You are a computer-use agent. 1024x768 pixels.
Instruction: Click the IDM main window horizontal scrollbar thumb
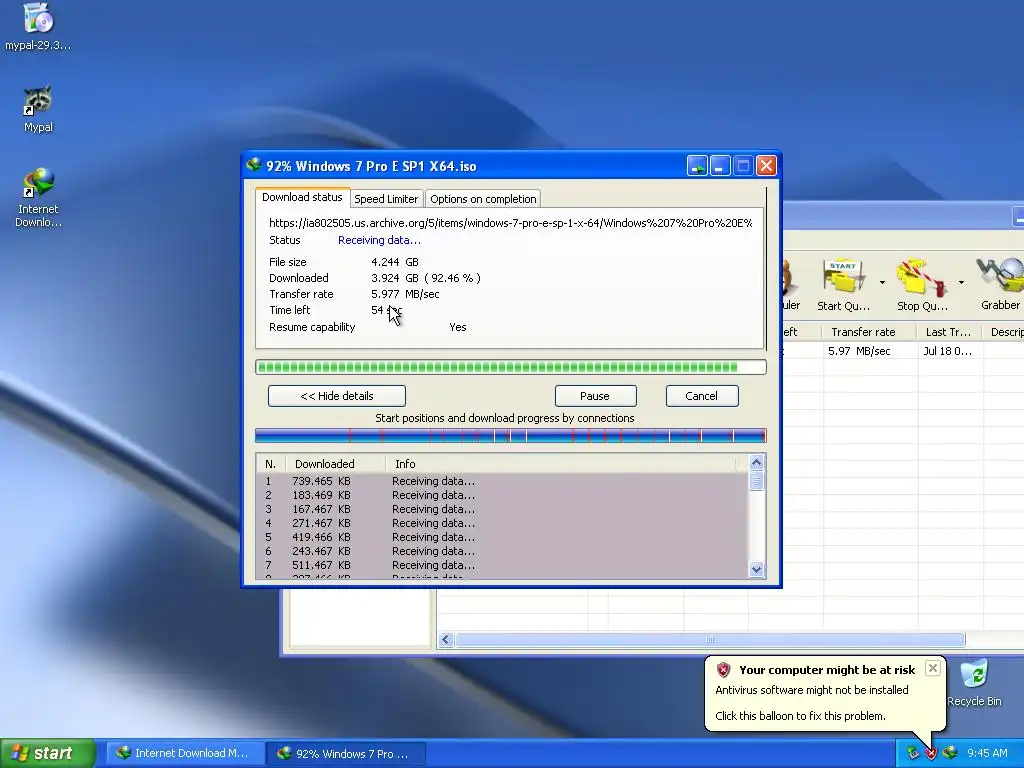coord(710,639)
